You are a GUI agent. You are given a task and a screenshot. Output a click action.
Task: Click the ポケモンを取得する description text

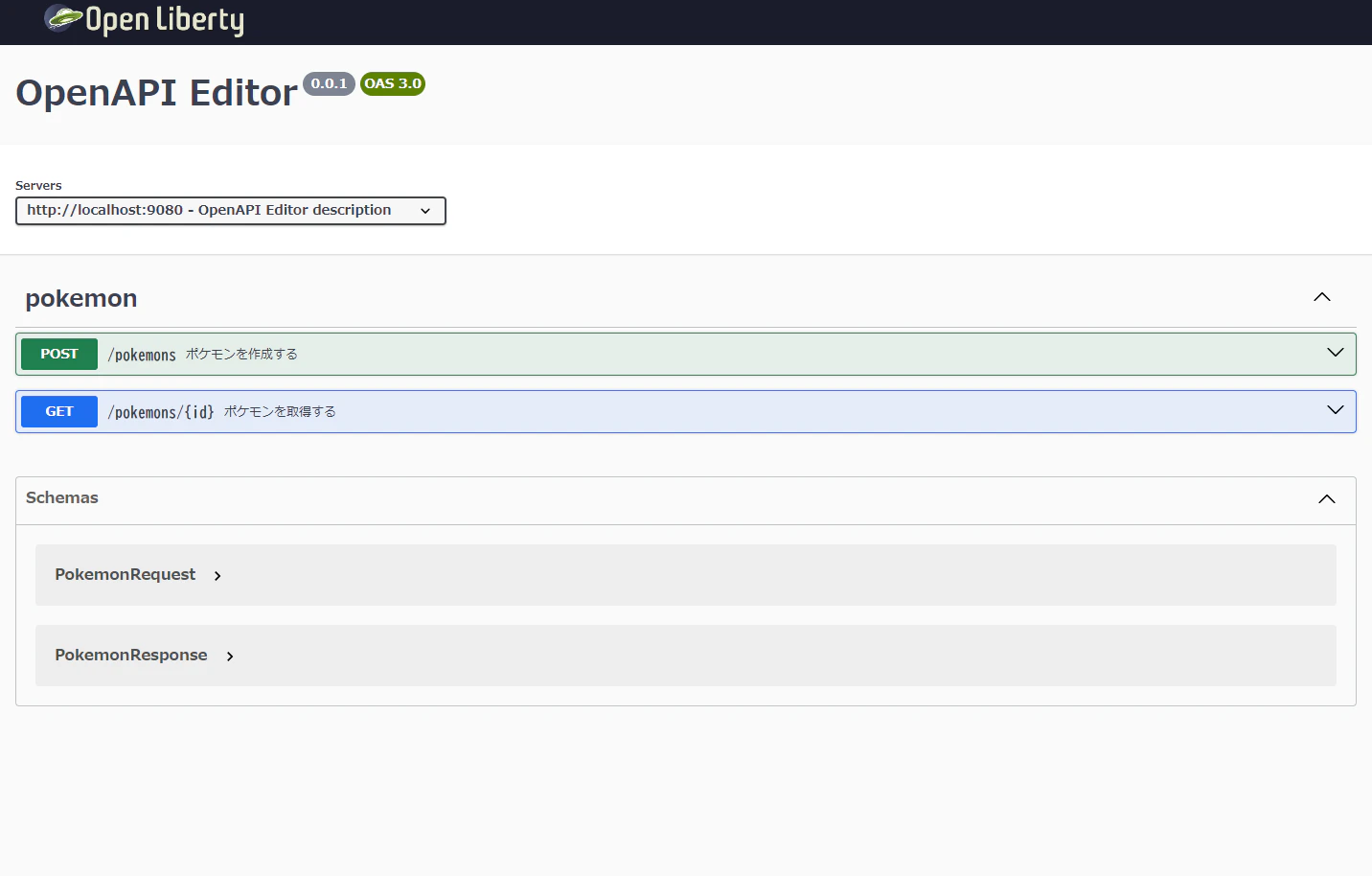tap(280, 411)
